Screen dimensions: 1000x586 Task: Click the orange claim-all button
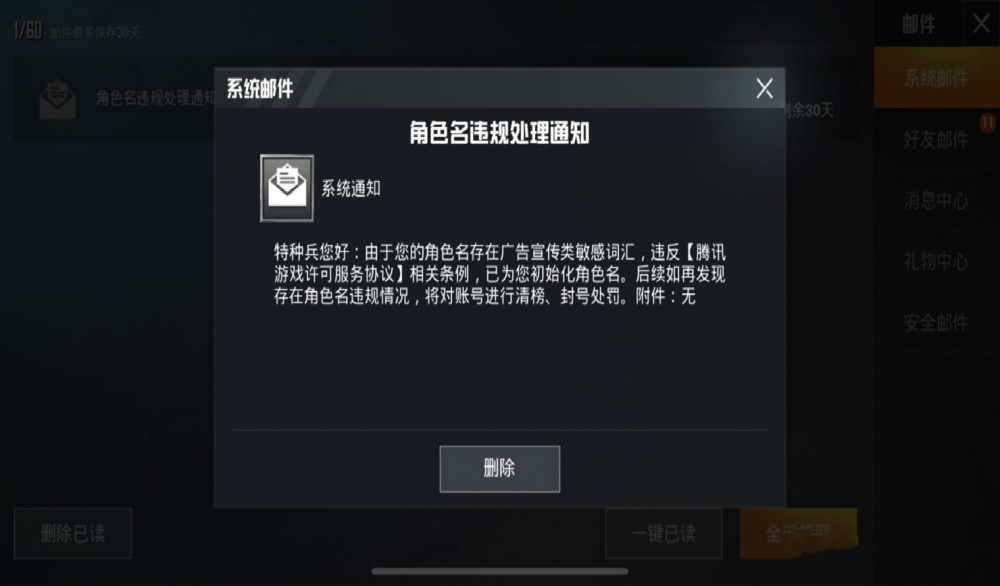pyautogui.click(x=798, y=533)
